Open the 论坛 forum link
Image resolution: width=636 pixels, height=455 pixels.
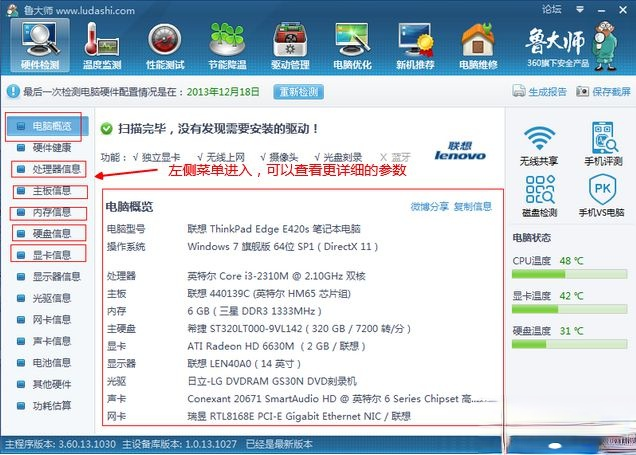tap(552, 9)
